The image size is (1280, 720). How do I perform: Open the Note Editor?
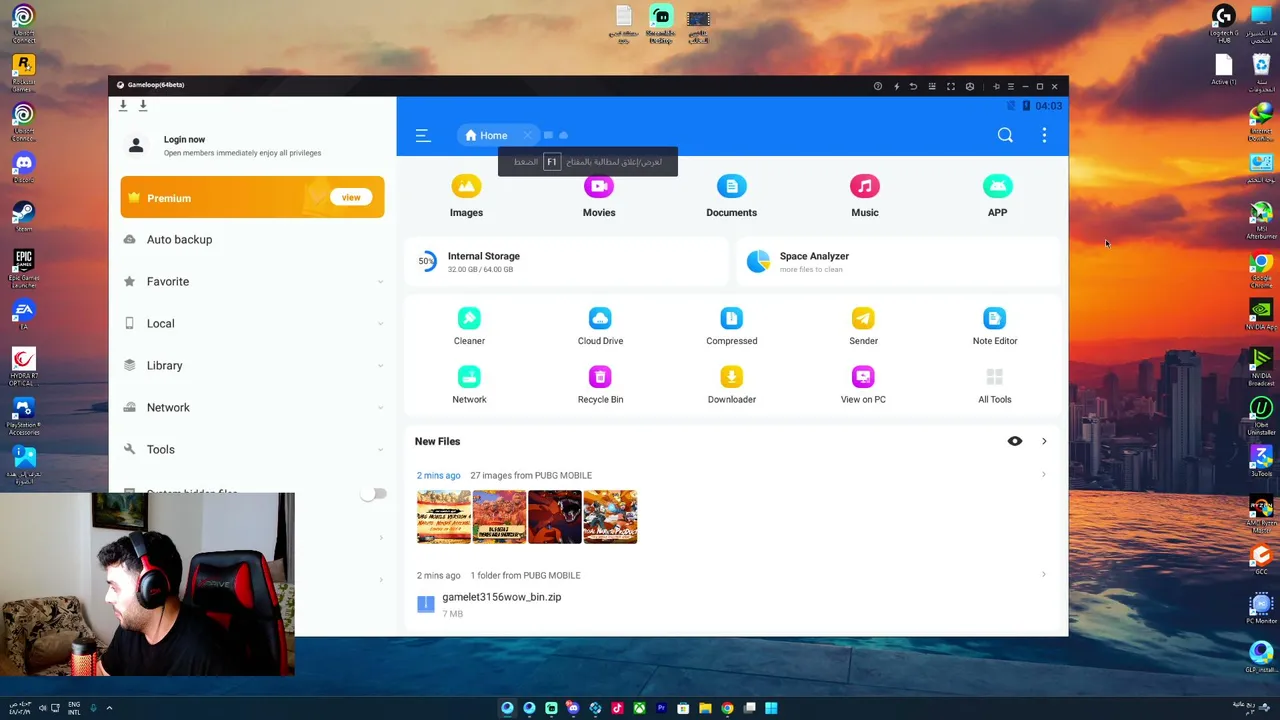tap(995, 326)
